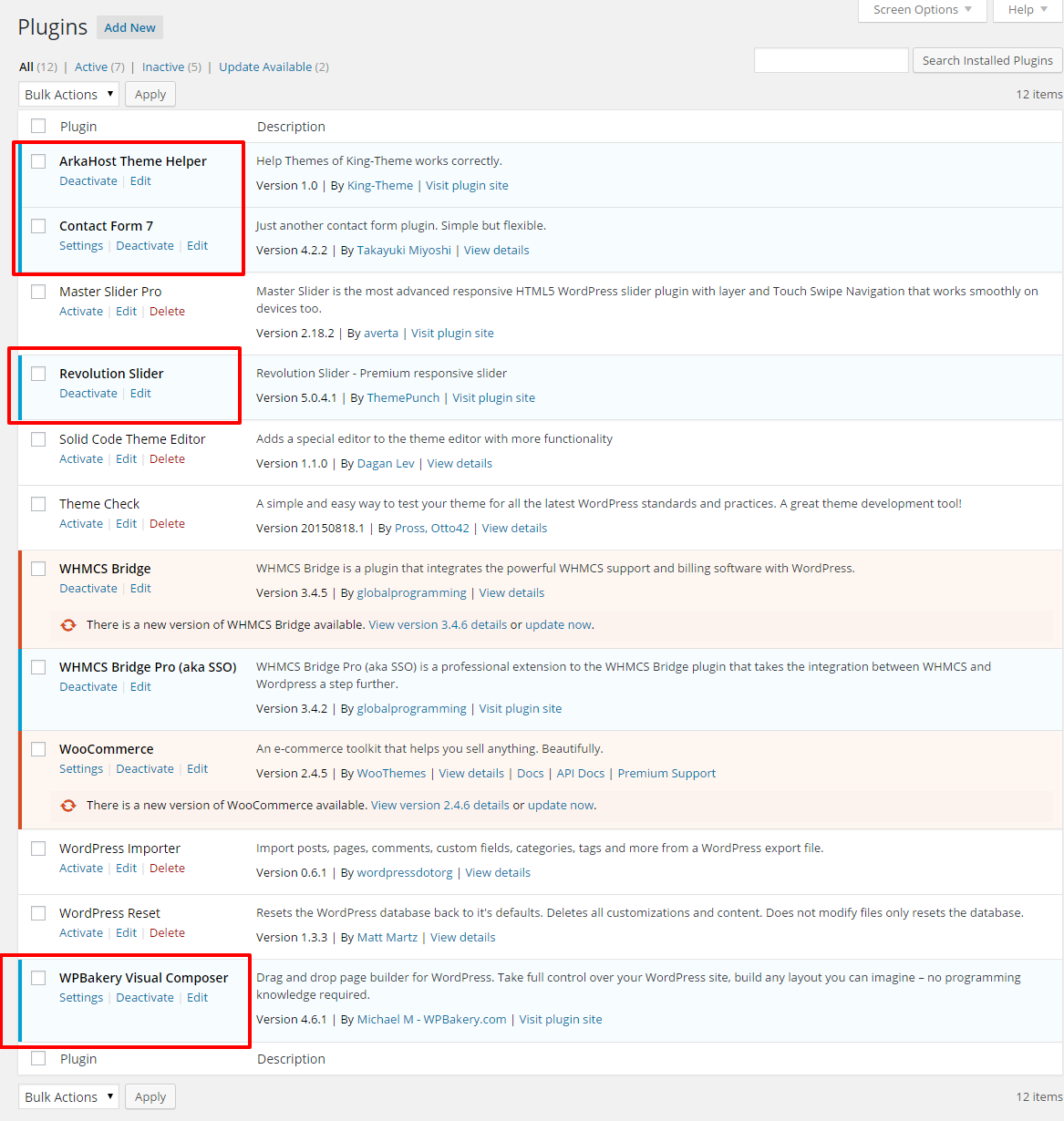Viewport: 1064px width, 1121px height.
Task: Open WooCommerce Settings link
Action: (x=81, y=769)
